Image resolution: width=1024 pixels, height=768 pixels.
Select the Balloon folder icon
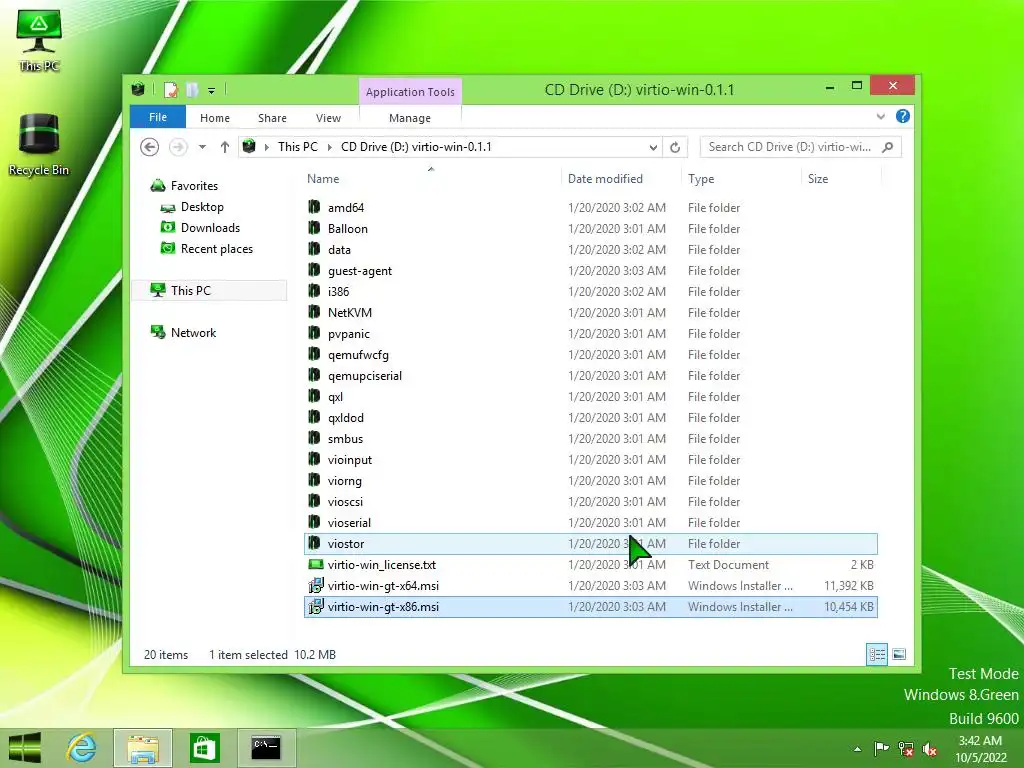pyautogui.click(x=314, y=228)
